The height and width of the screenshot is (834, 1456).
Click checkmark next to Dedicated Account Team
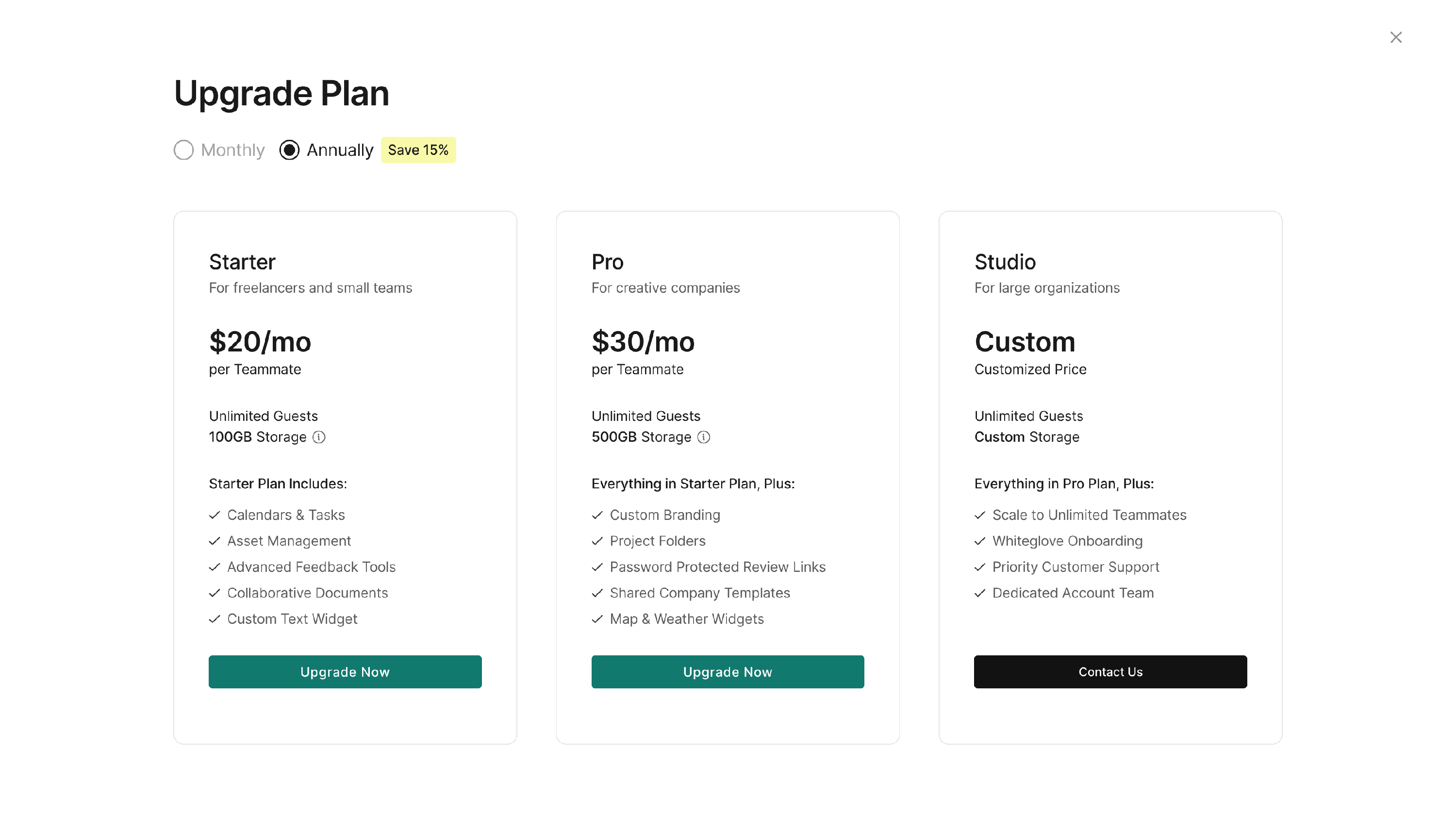click(979, 593)
